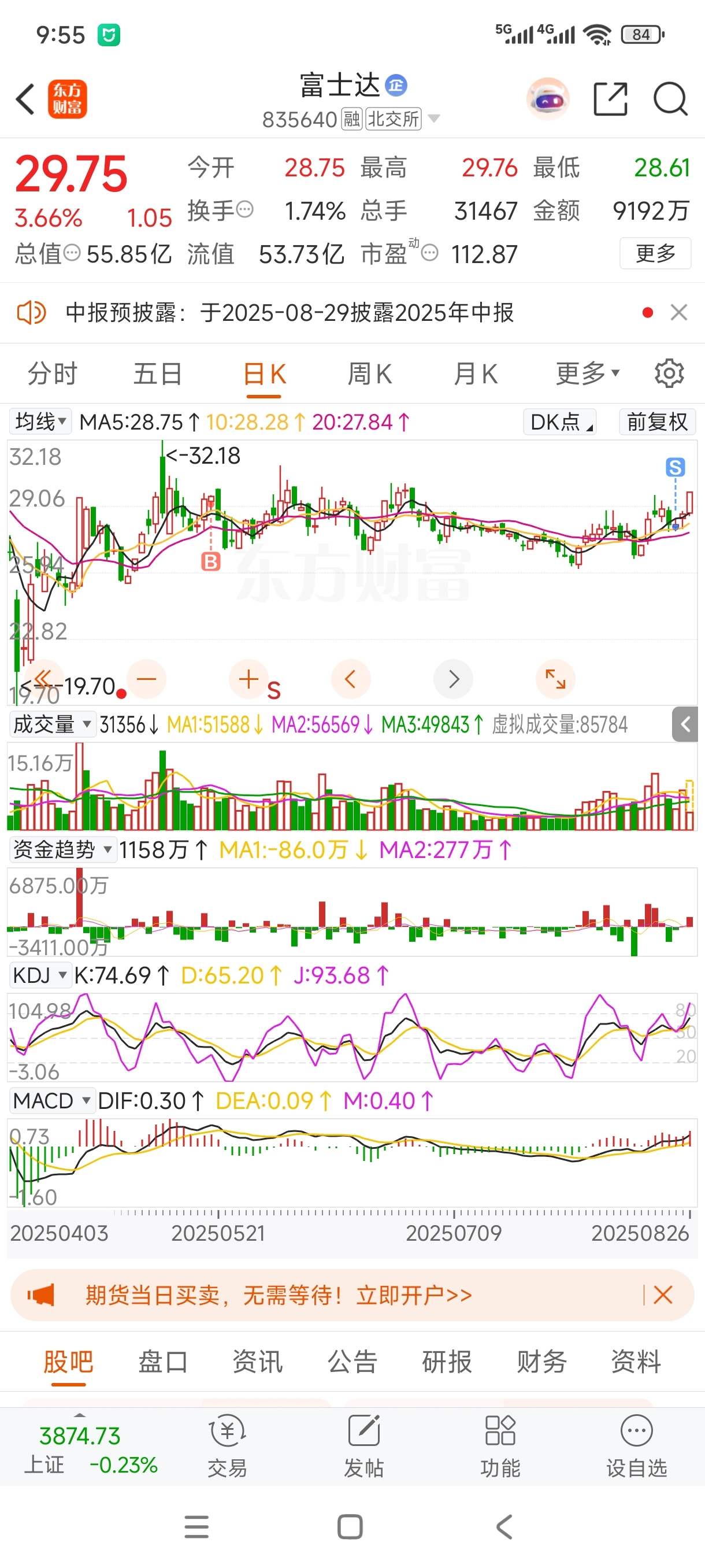Open 股吧 tab

[x=68, y=1362]
